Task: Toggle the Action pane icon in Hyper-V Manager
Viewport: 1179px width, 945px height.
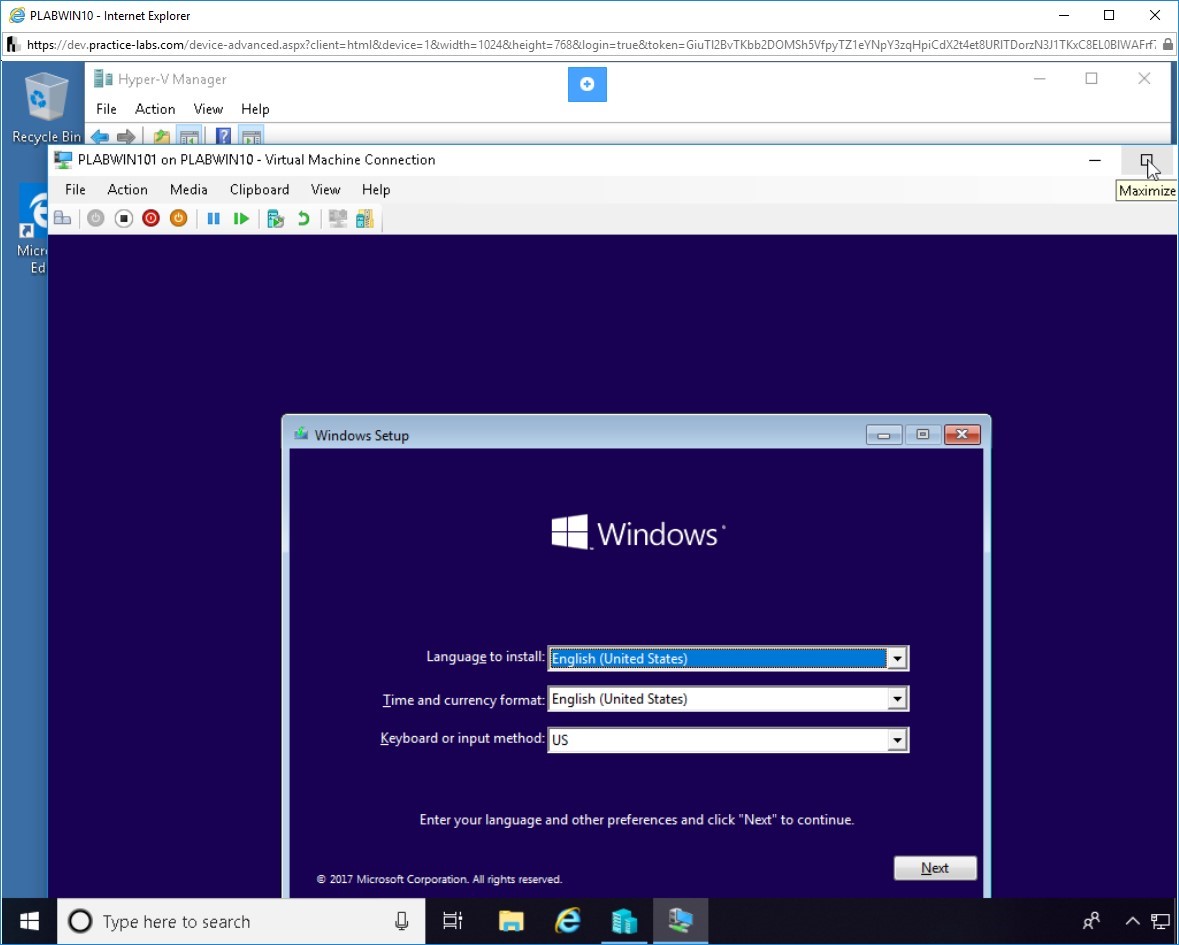Action: (251, 137)
